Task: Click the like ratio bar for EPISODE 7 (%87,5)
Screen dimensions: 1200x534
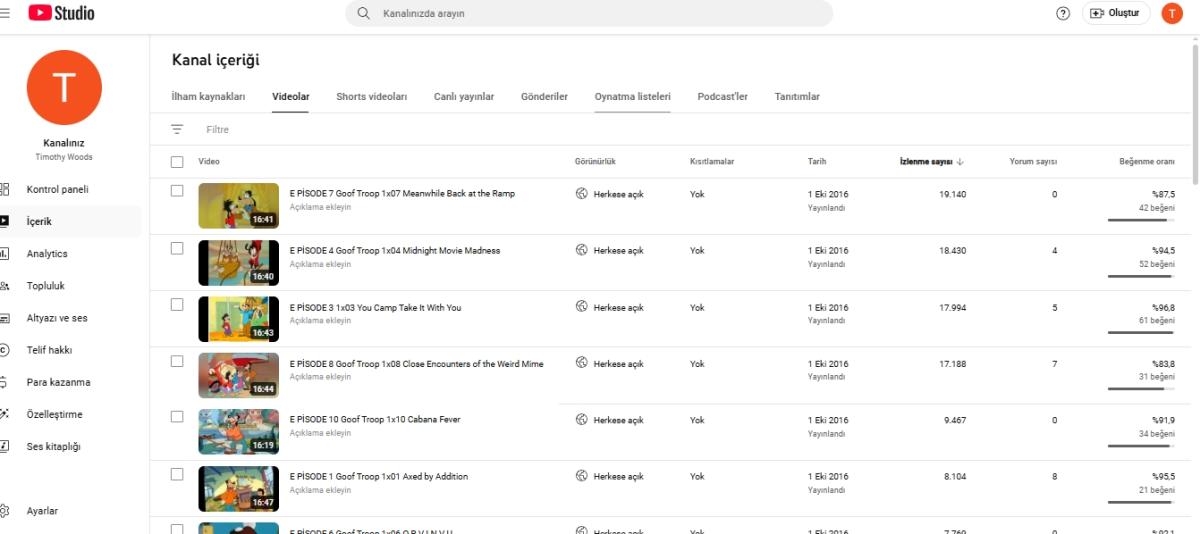Action: [1141, 220]
